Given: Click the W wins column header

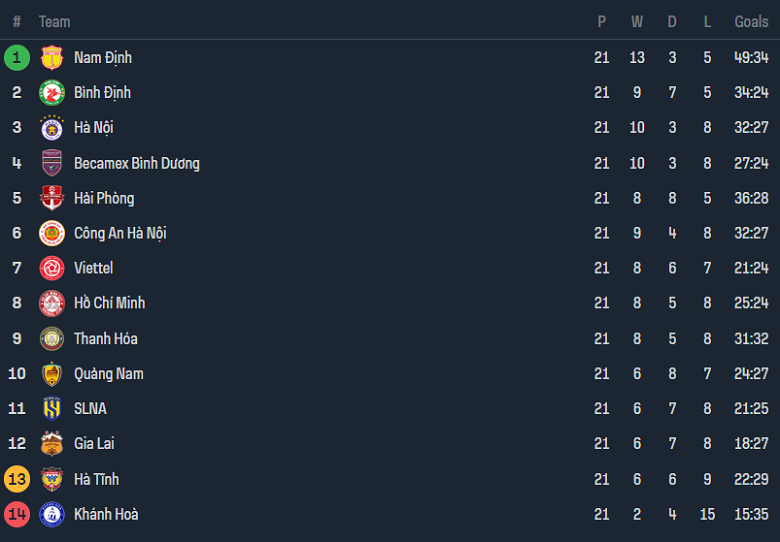Looking at the screenshot, I should 637,21.
